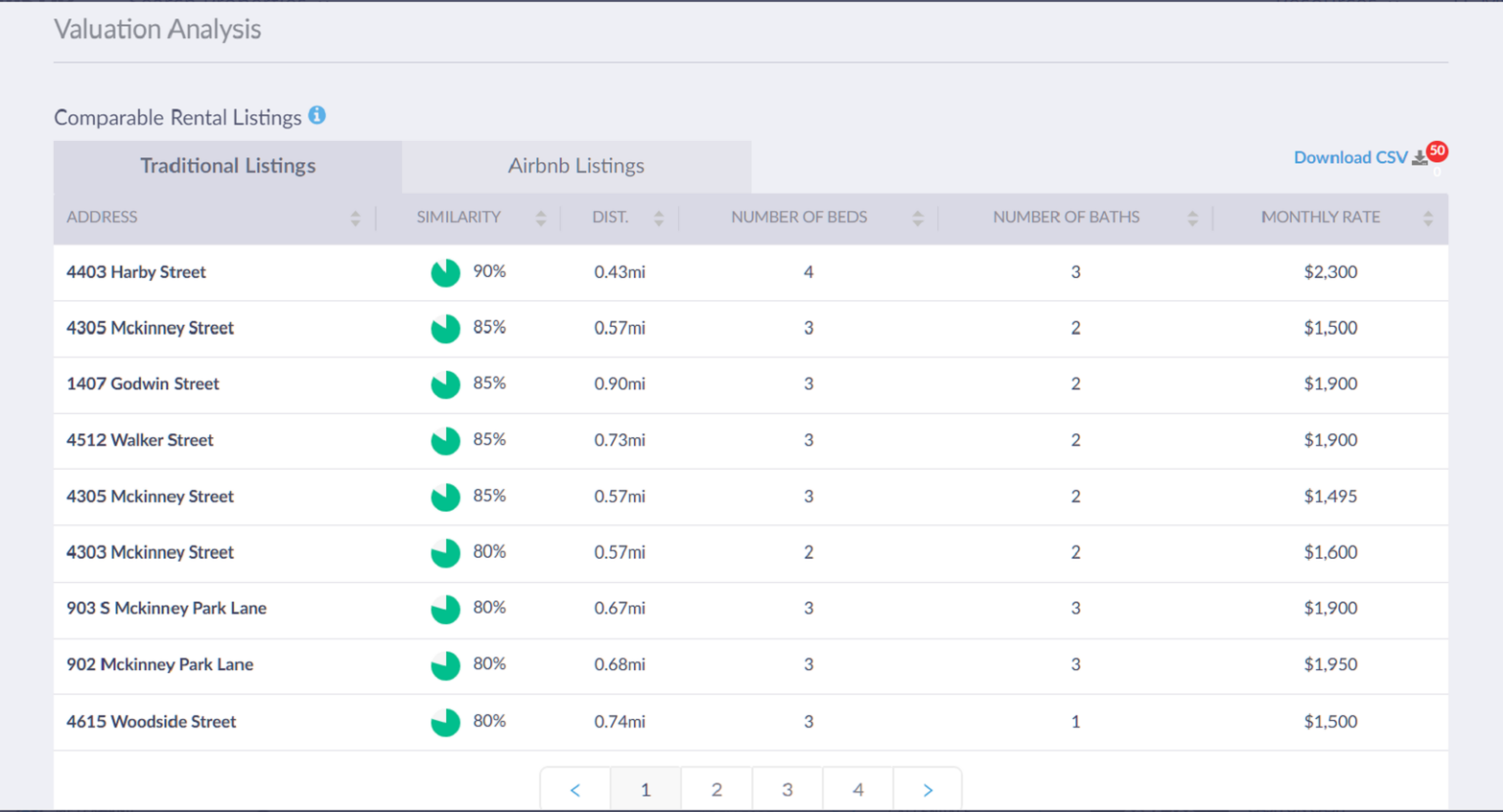The height and width of the screenshot is (812, 1503).
Task: Select the Traditional Listings tab
Action: 227,165
